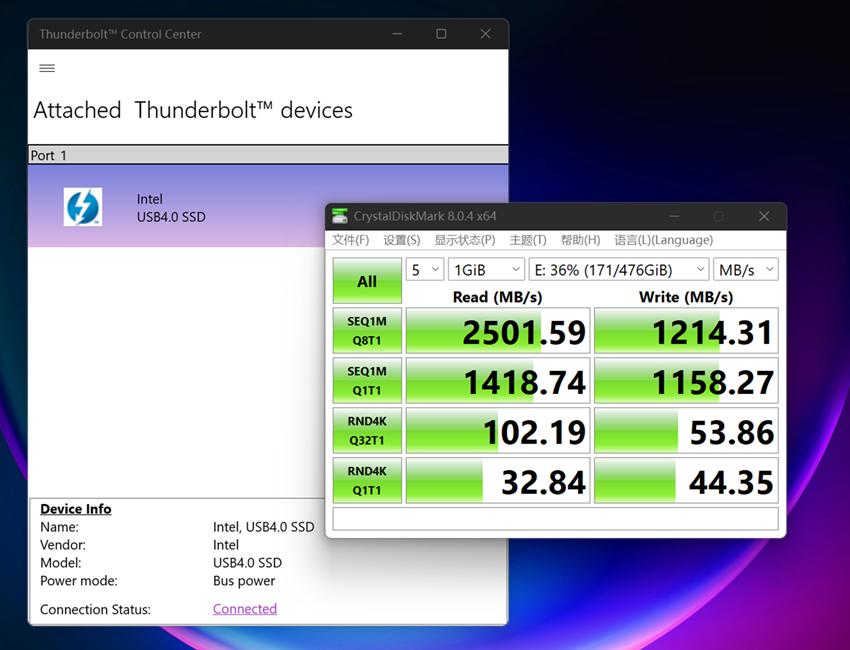Maximize the Thunderbolt Control Center window
This screenshot has width=850, height=650.
pos(441,34)
